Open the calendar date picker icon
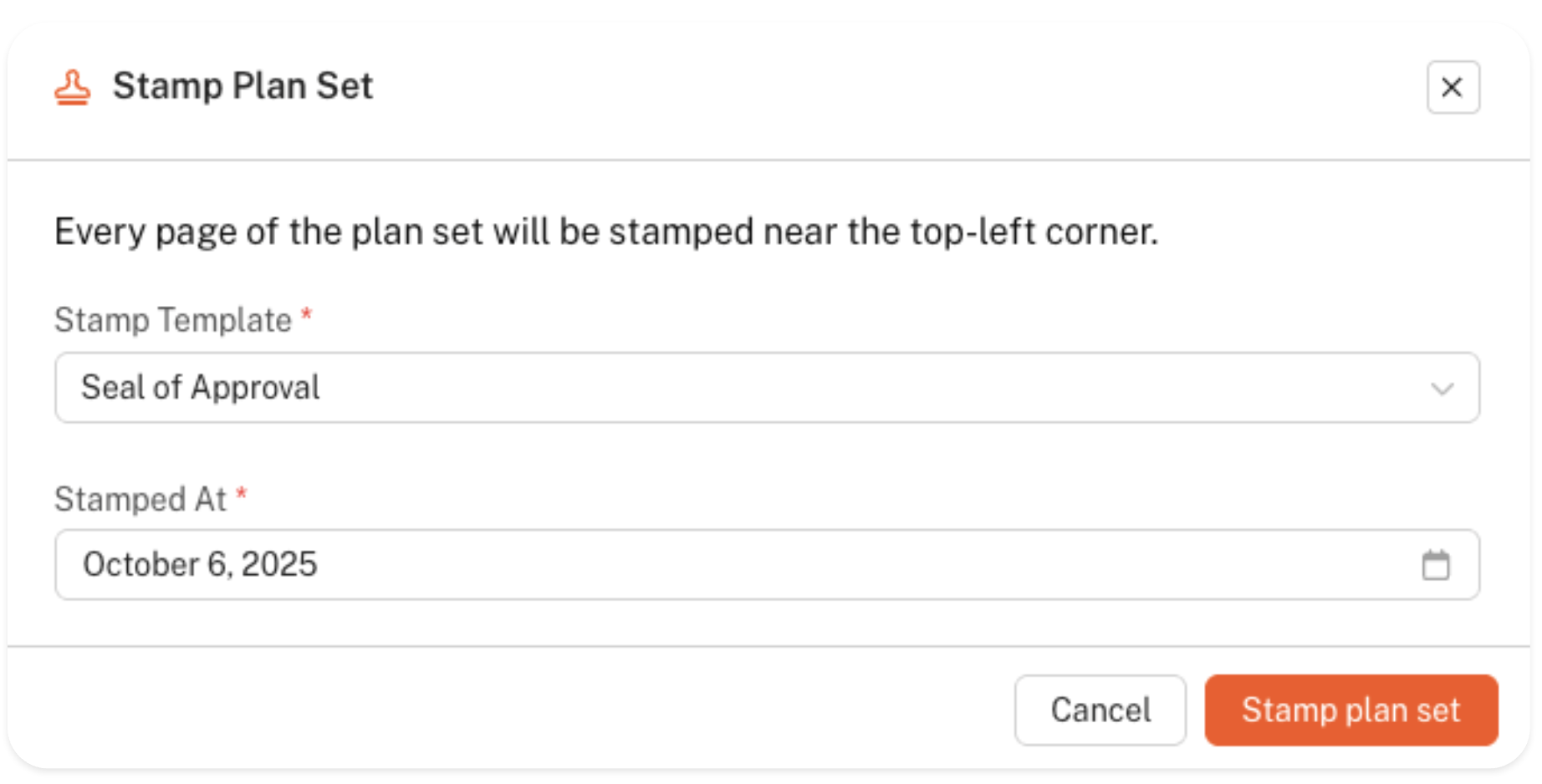Image resolution: width=1542 pixels, height=784 pixels. [1435, 565]
